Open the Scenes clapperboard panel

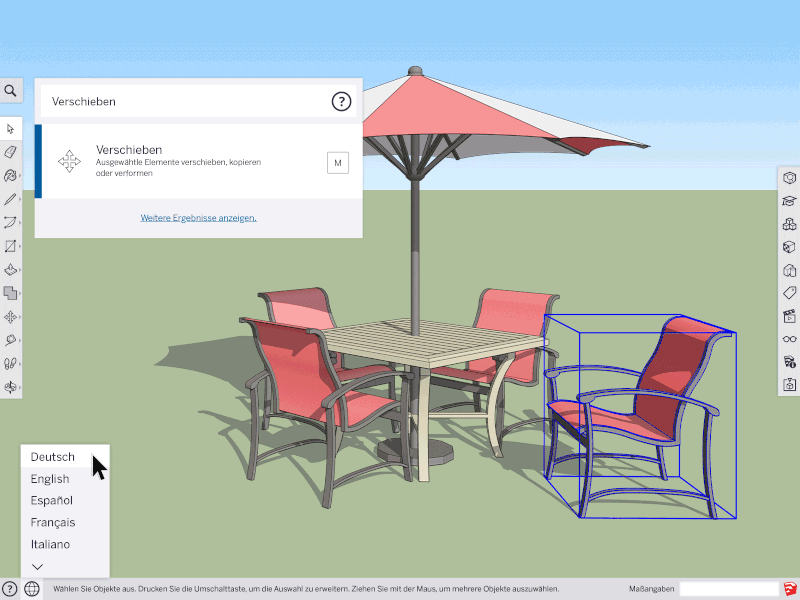coord(789,316)
